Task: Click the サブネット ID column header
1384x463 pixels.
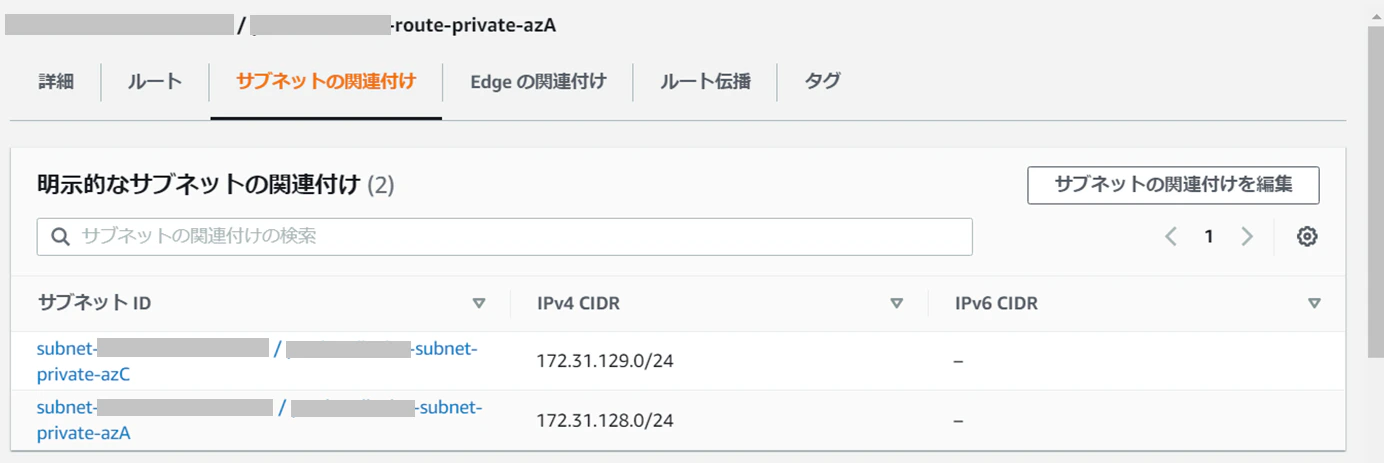Action: tap(94, 303)
